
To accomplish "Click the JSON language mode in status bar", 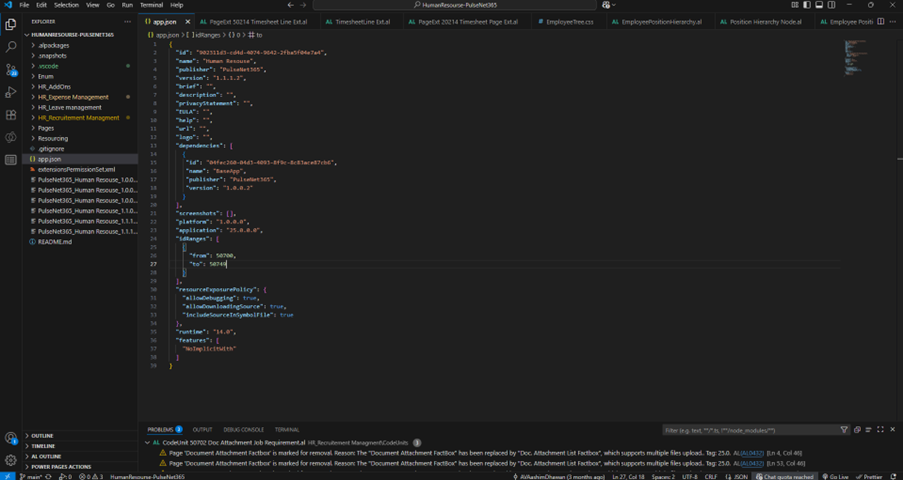I will point(737,477).
